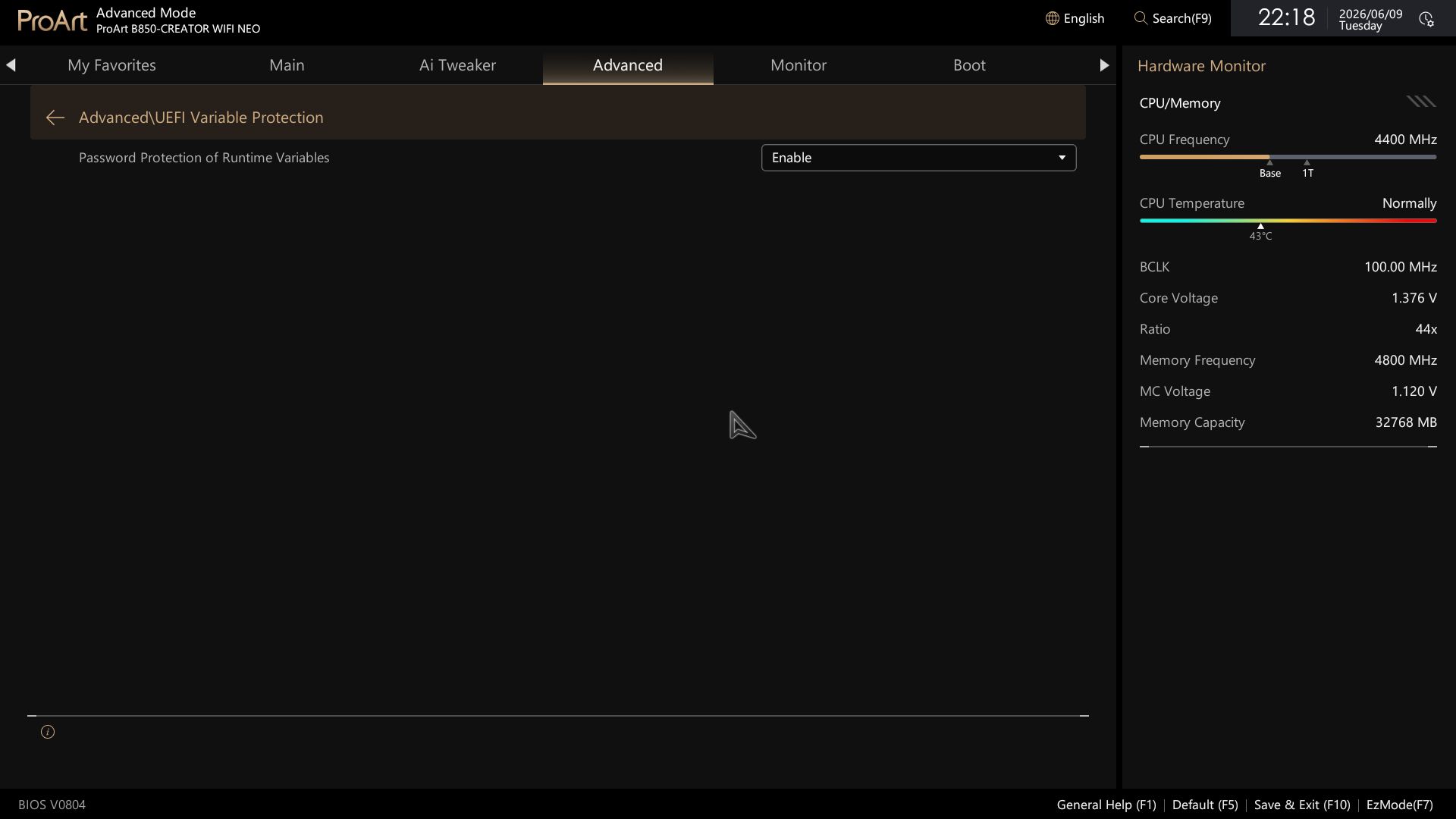Image resolution: width=1456 pixels, height=819 pixels.
Task: Click General Help (F1)
Action: (x=1106, y=805)
